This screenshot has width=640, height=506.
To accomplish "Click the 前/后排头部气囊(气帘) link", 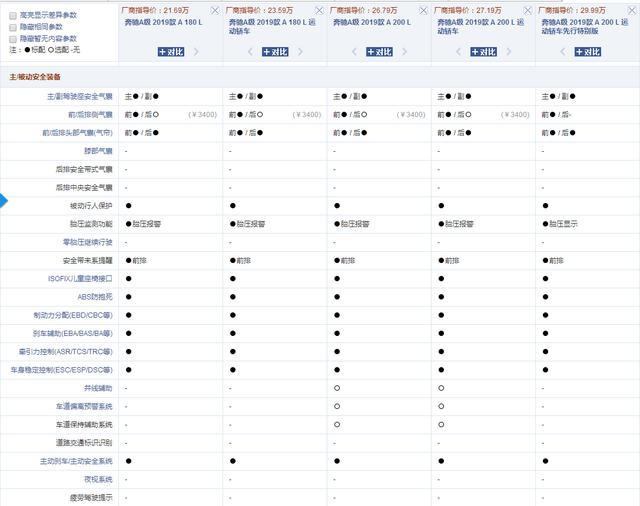I will tap(77, 133).
